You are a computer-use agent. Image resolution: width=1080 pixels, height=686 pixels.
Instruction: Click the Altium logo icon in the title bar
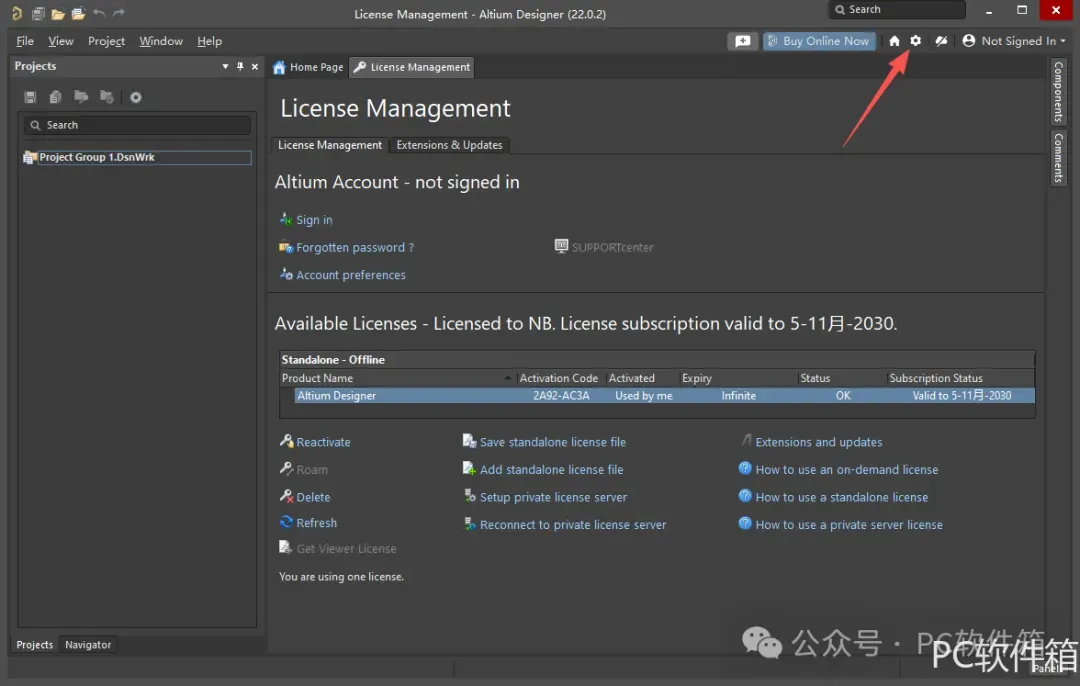coord(17,13)
